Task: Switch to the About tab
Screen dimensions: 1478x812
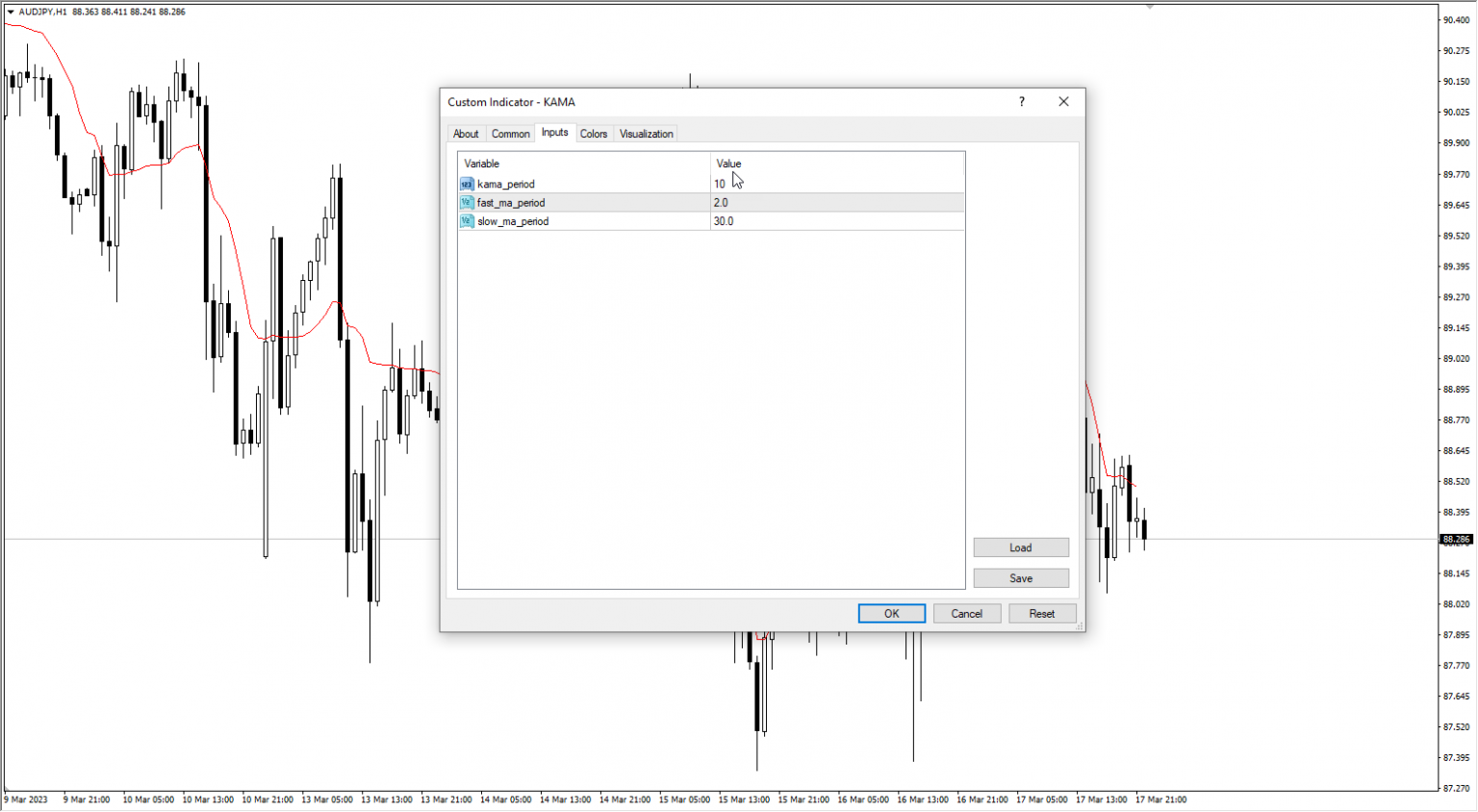Action: click(466, 134)
